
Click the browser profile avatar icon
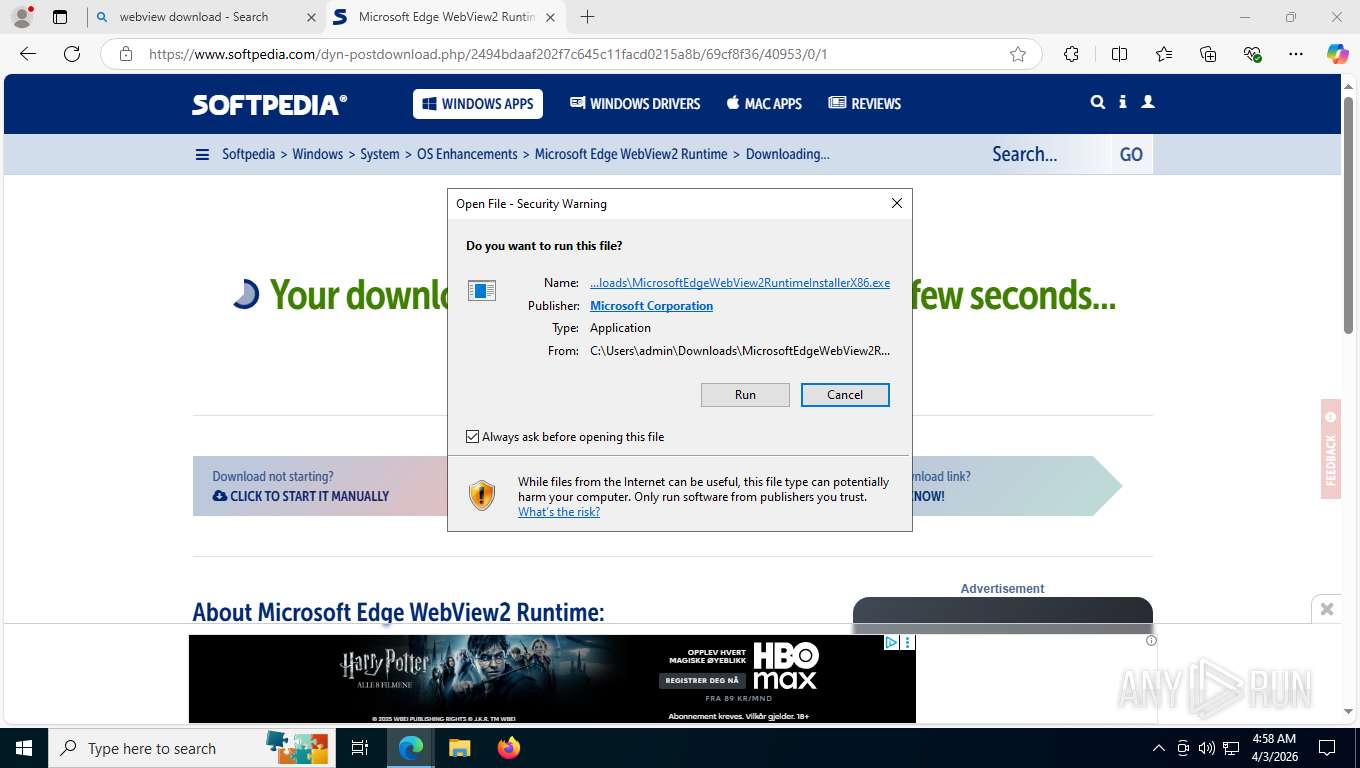[x=21, y=17]
